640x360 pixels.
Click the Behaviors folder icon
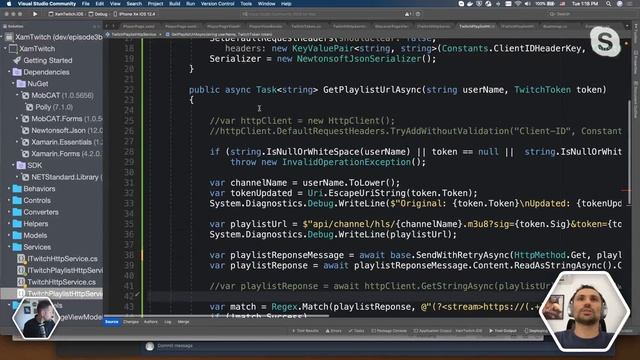tap(17, 189)
